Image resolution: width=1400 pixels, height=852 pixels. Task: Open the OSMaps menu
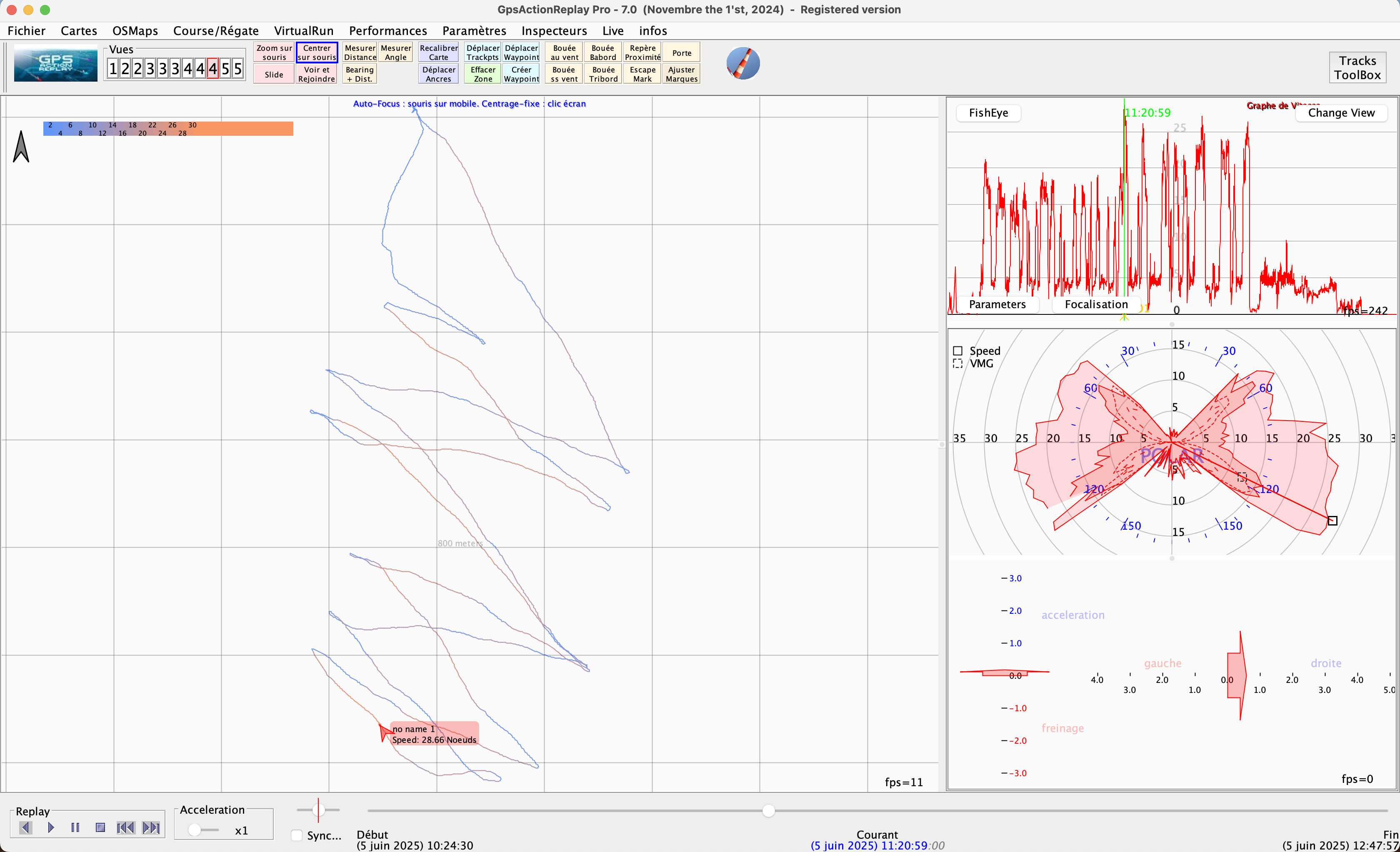point(135,31)
